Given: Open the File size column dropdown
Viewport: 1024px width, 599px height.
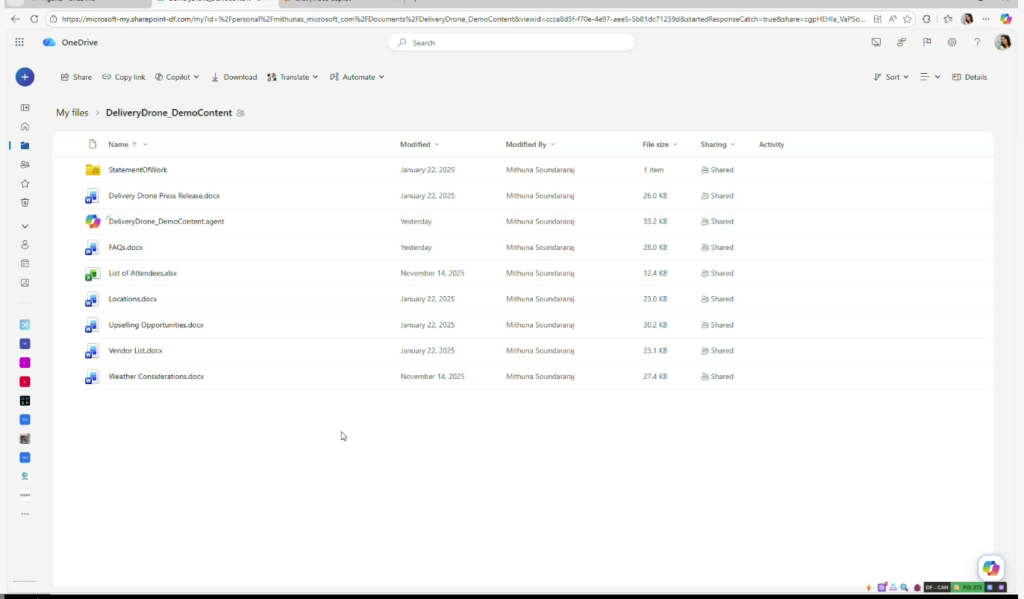Looking at the screenshot, I should [x=675, y=144].
